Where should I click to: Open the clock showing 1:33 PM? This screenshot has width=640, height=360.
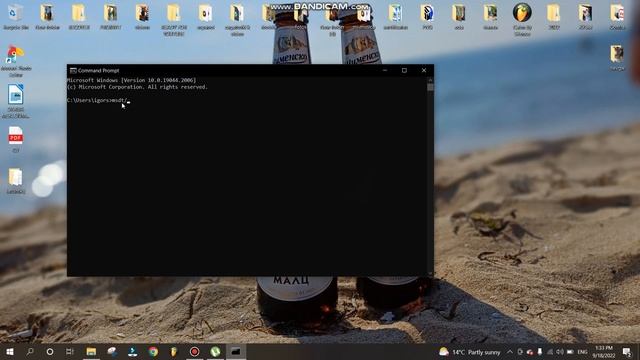604,352
